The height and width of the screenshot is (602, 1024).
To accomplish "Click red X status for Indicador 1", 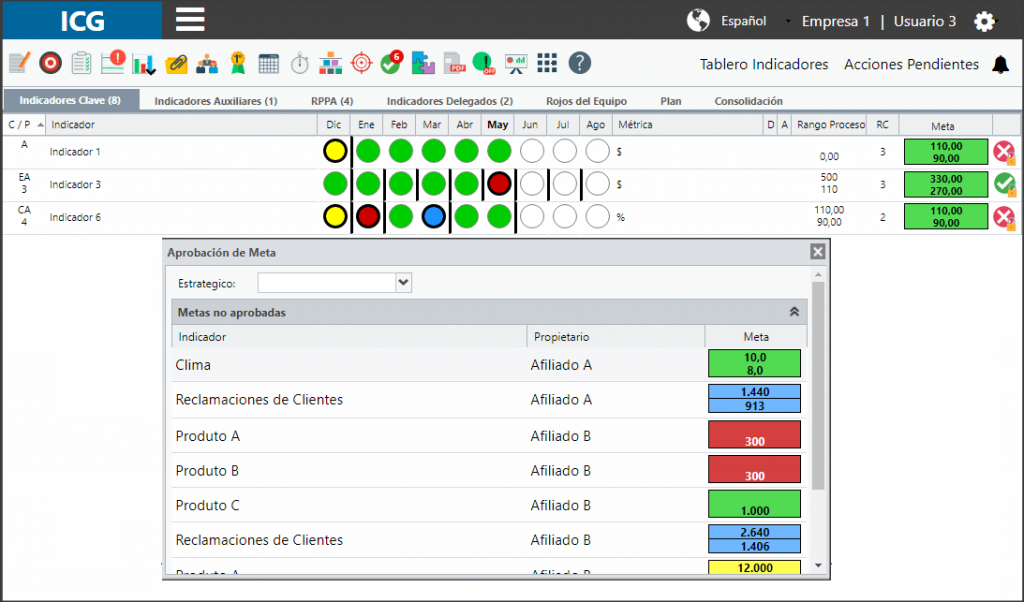I will tap(1004, 152).
